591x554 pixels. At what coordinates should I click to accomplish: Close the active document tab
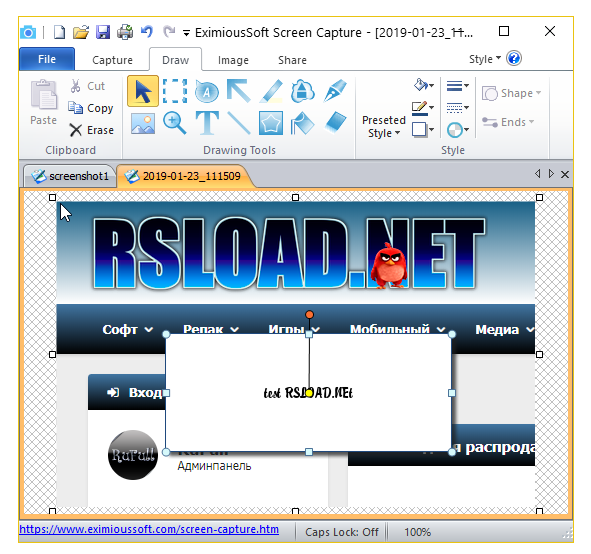(x=565, y=174)
